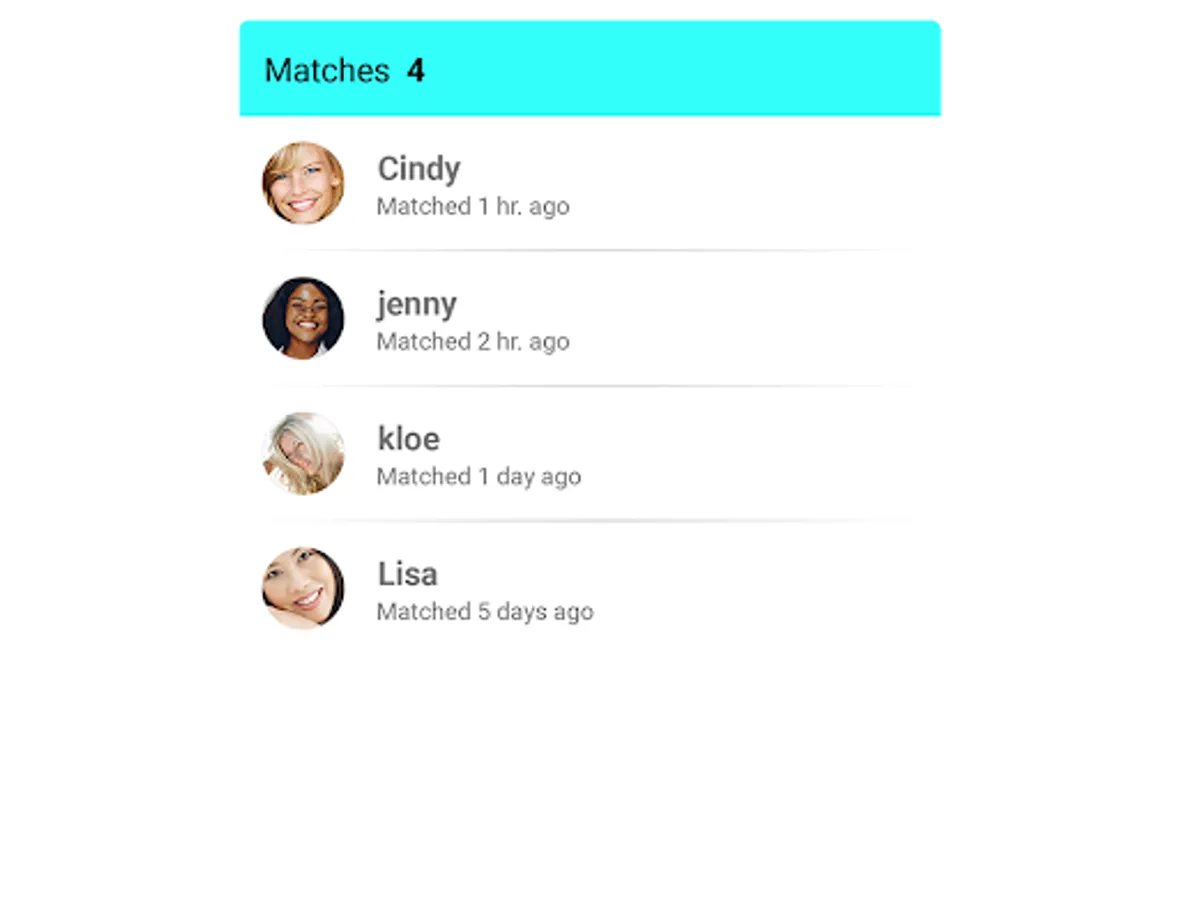Click the divider between kloe and Lisa
Screen dimensions: 1179x900
coord(590,520)
